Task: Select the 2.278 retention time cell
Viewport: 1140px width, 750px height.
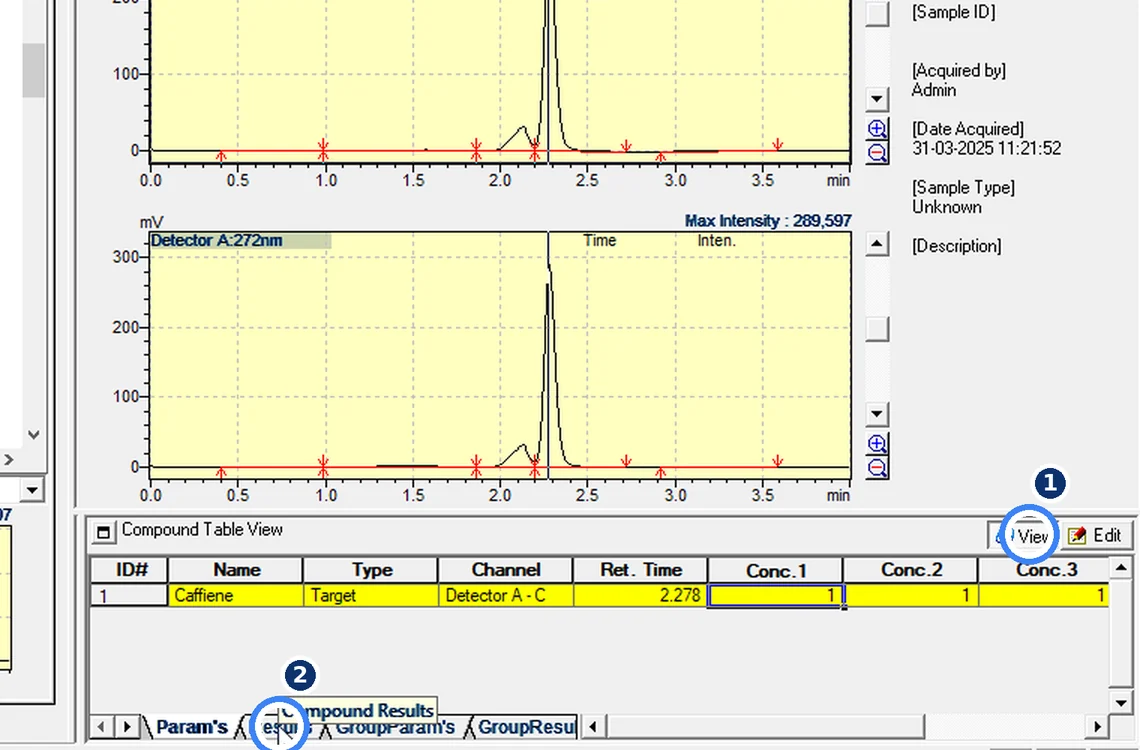Action: pyautogui.click(x=641, y=596)
